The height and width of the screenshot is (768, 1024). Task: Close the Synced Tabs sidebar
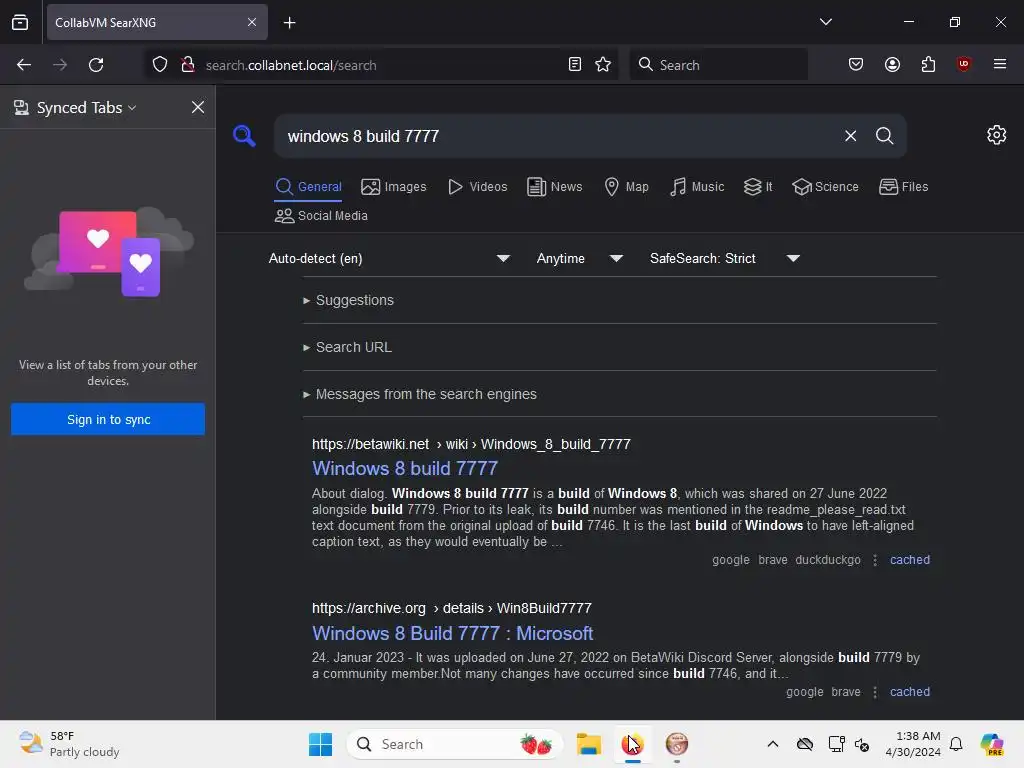(198, 107)
